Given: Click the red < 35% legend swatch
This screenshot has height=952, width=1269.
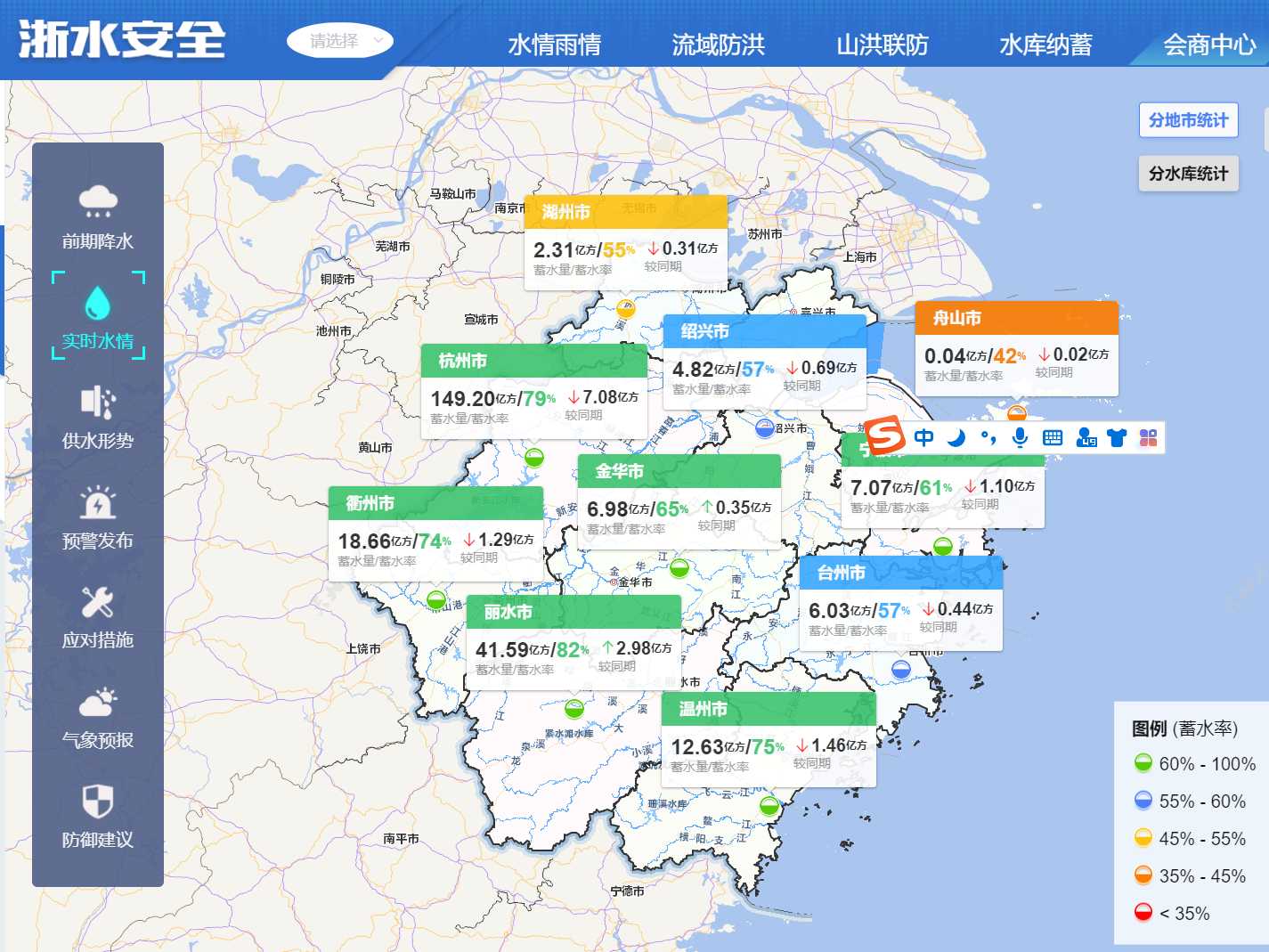Looking at the screenshot, I should point(1143,913).
